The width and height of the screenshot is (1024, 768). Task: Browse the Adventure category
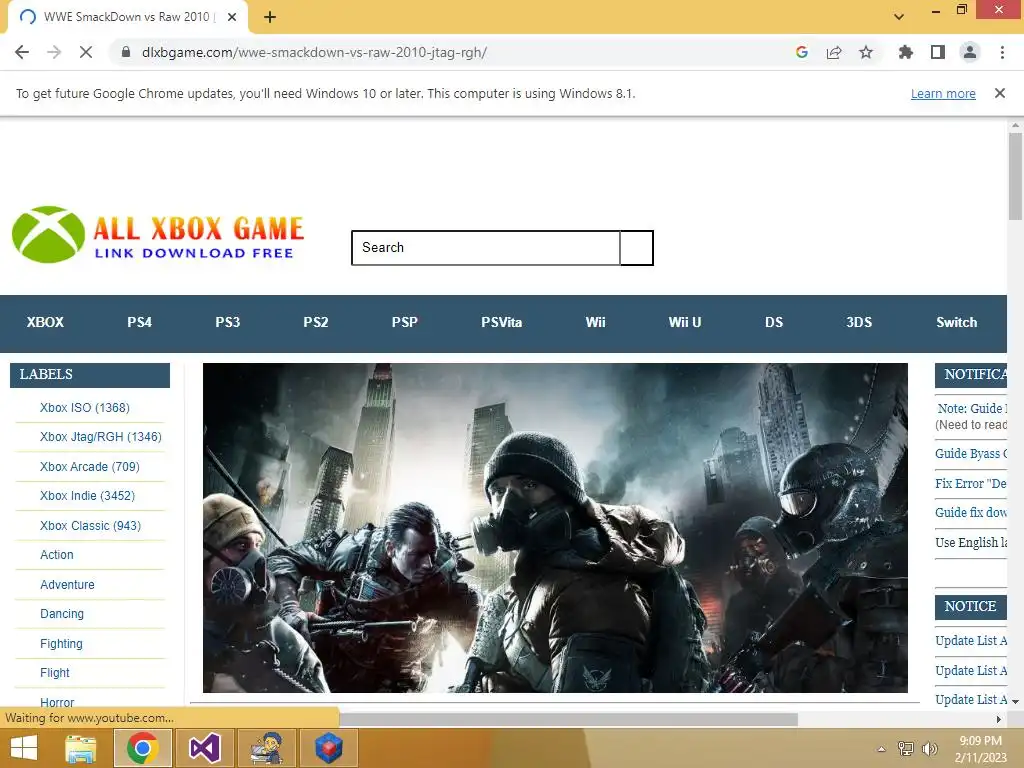(x=67, y=584)
